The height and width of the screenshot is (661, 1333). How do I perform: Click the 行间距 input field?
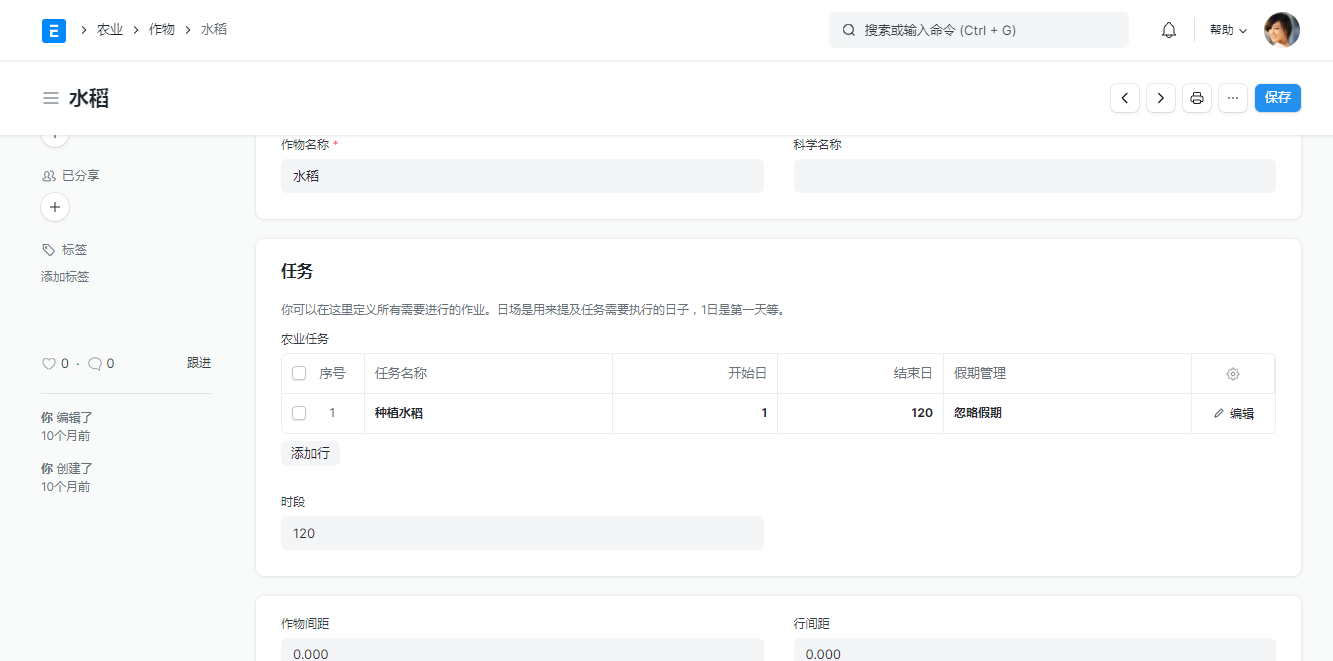coord(1035,650)
